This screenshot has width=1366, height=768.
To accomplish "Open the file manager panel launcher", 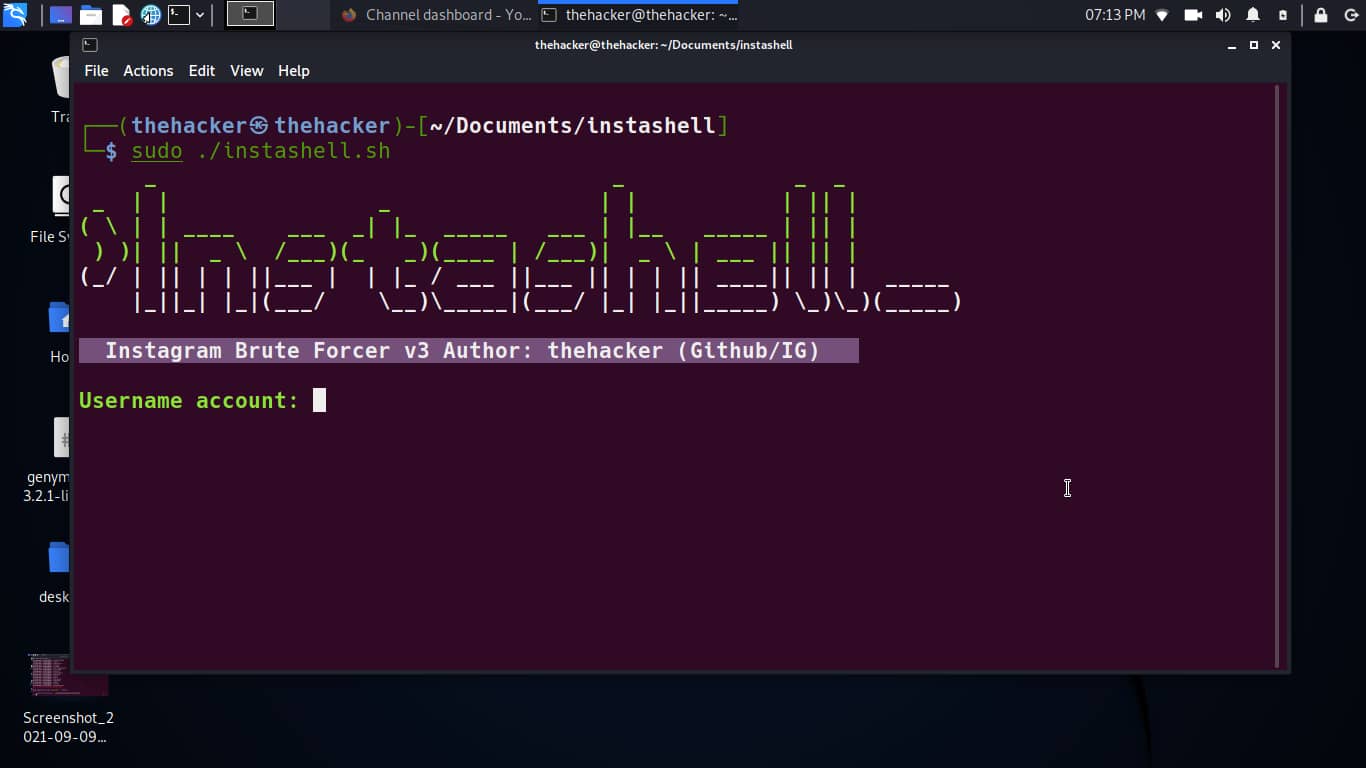I will click(x=91, y=15).
